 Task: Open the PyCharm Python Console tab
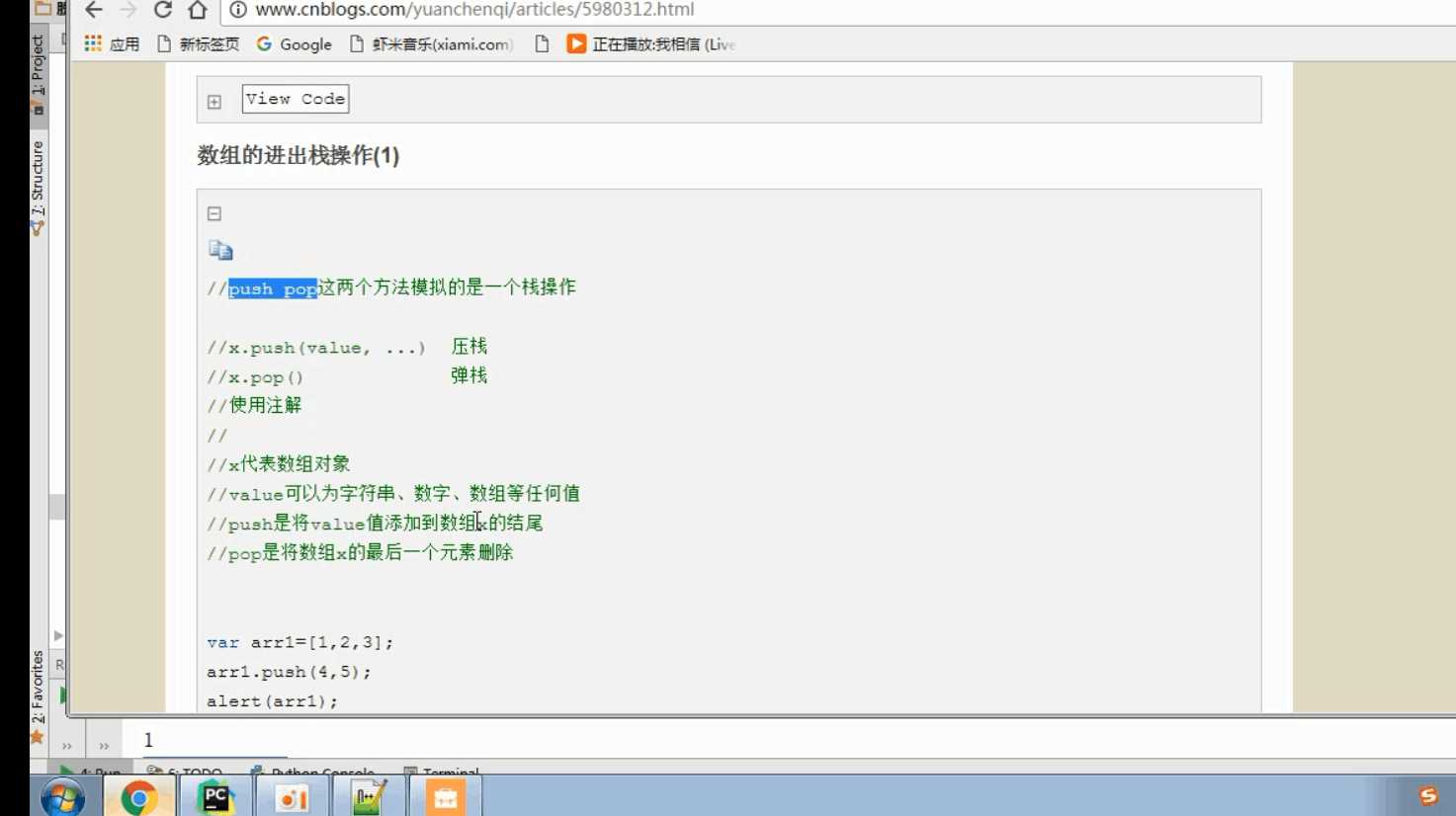click(x=312, y=770)
